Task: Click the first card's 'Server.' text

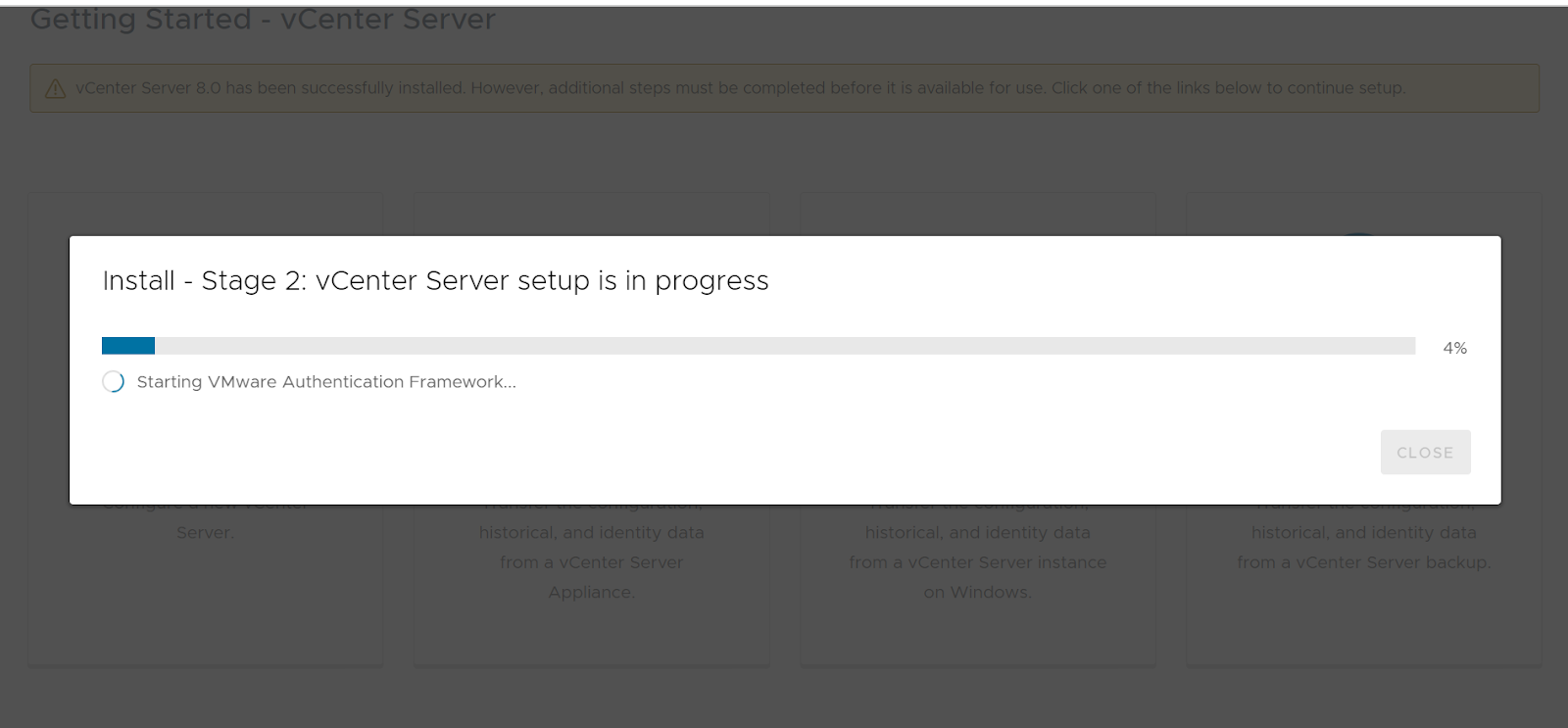Action: coord(205,533)
